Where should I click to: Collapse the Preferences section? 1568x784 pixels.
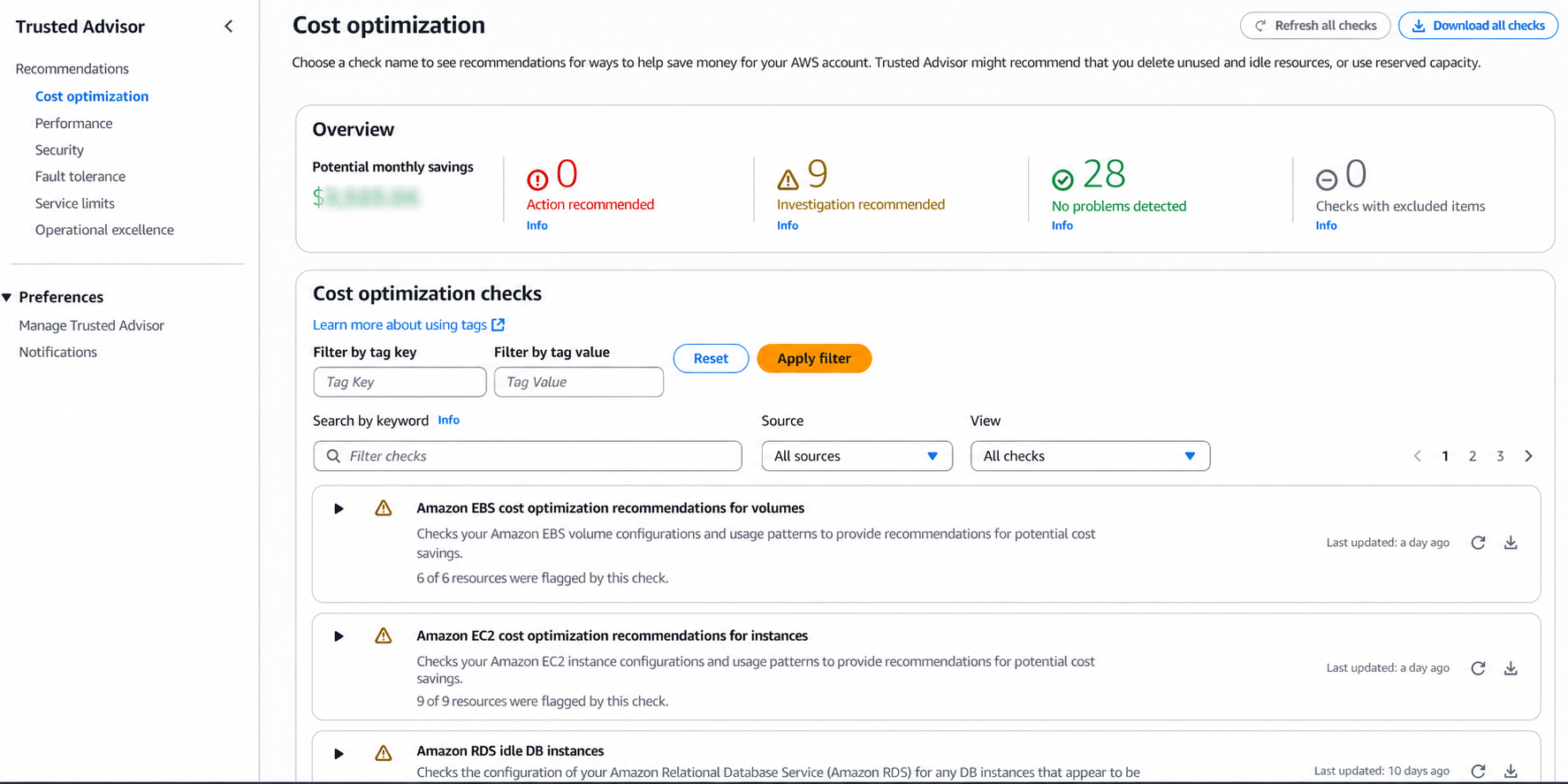(x=7, y=297)
